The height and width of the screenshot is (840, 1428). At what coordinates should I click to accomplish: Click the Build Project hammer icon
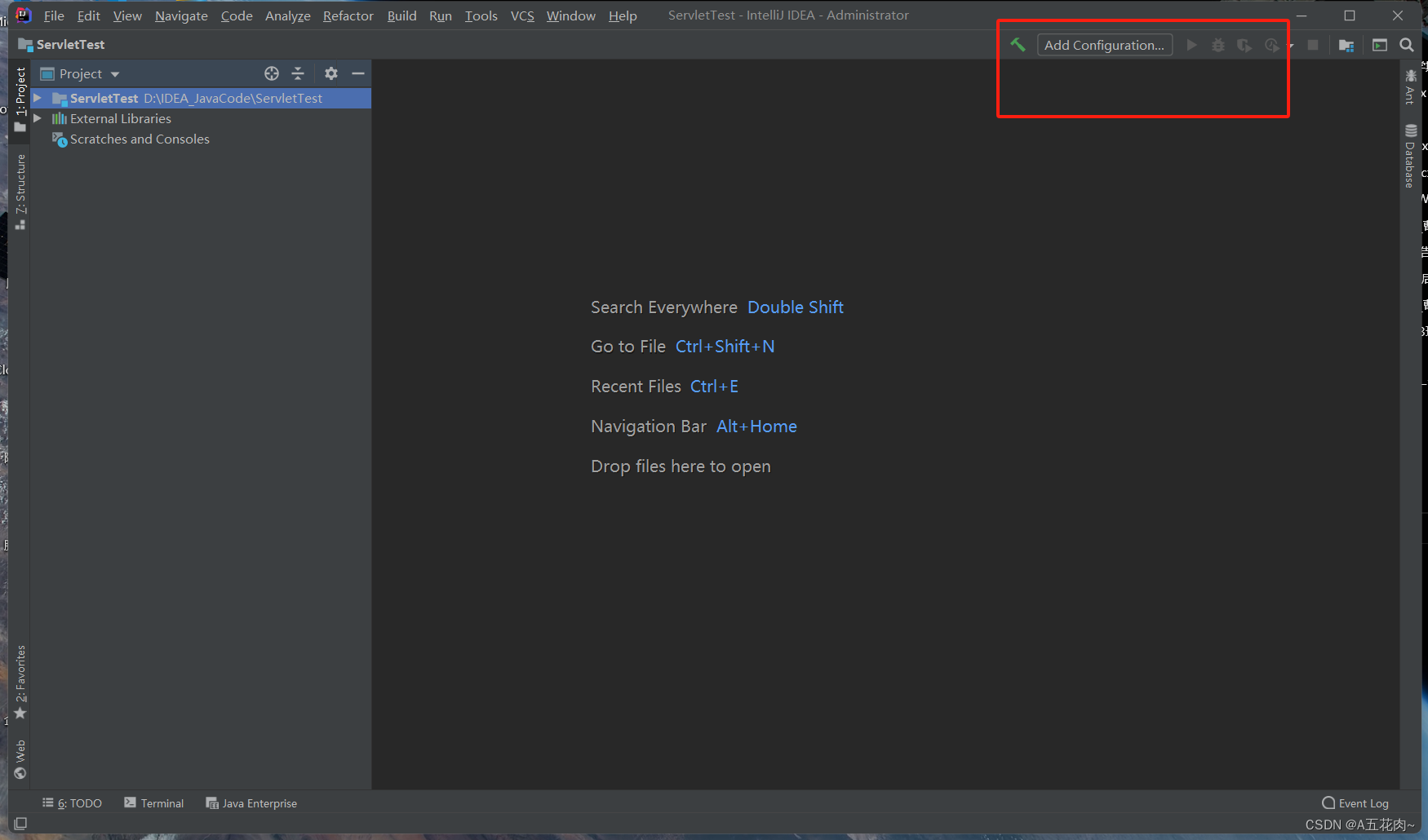tap(1018, 45)
